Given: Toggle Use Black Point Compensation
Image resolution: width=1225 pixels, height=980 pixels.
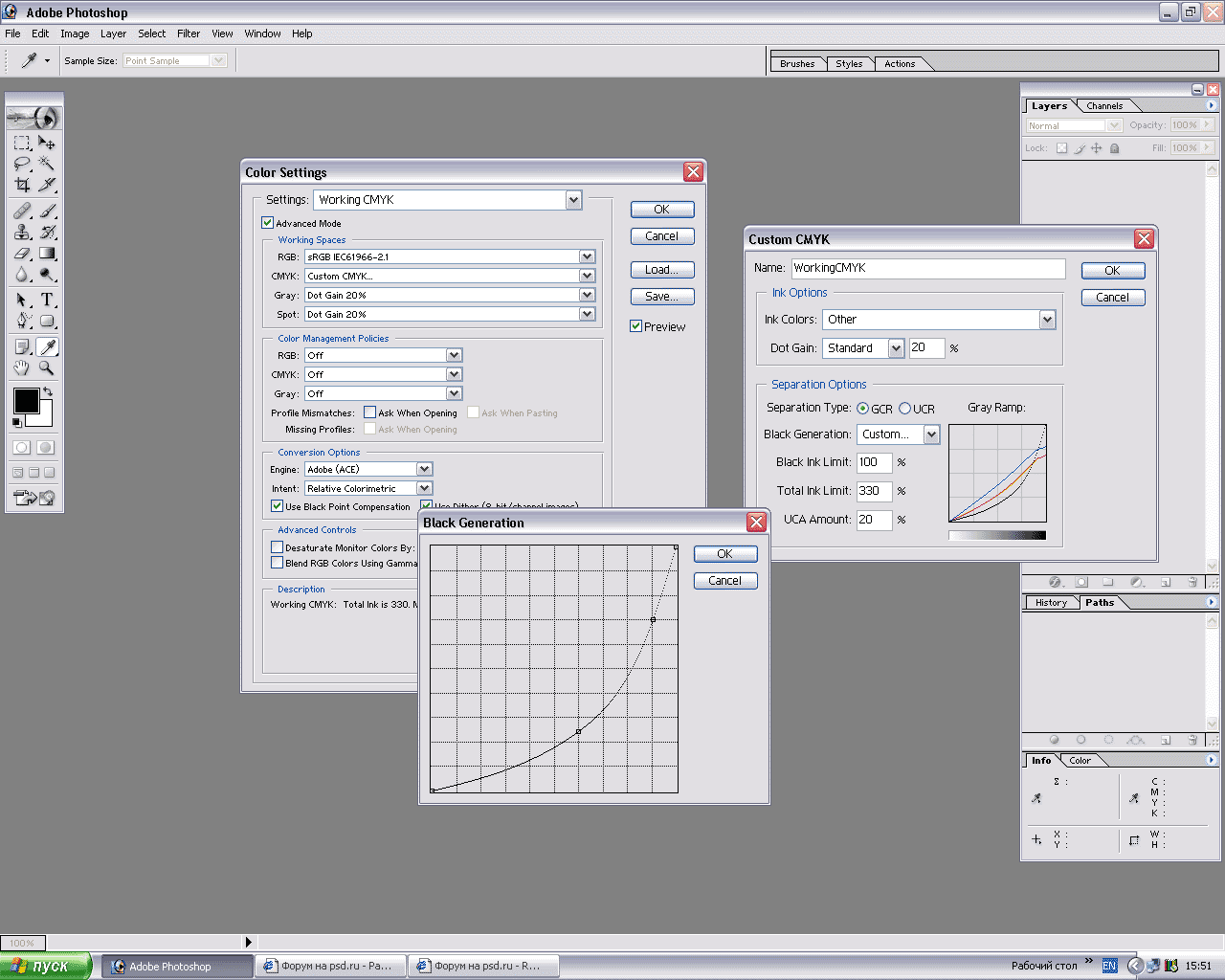Looking at the screenshot, I should point(277,506).
